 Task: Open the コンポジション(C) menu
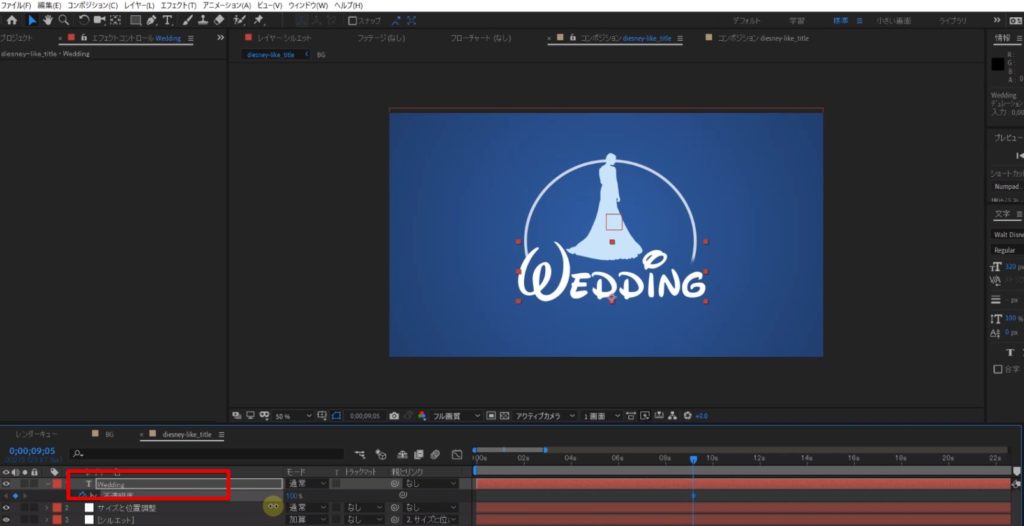click(92, 5)
